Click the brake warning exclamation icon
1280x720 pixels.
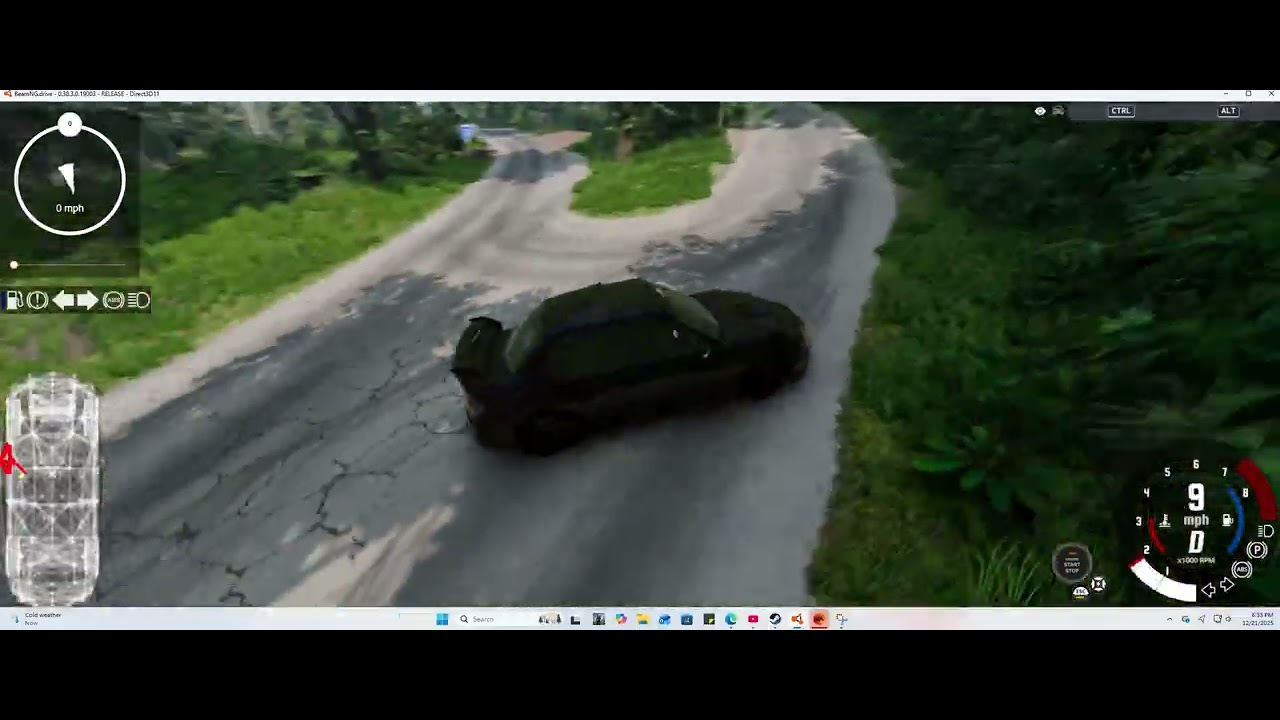[37, 300]
